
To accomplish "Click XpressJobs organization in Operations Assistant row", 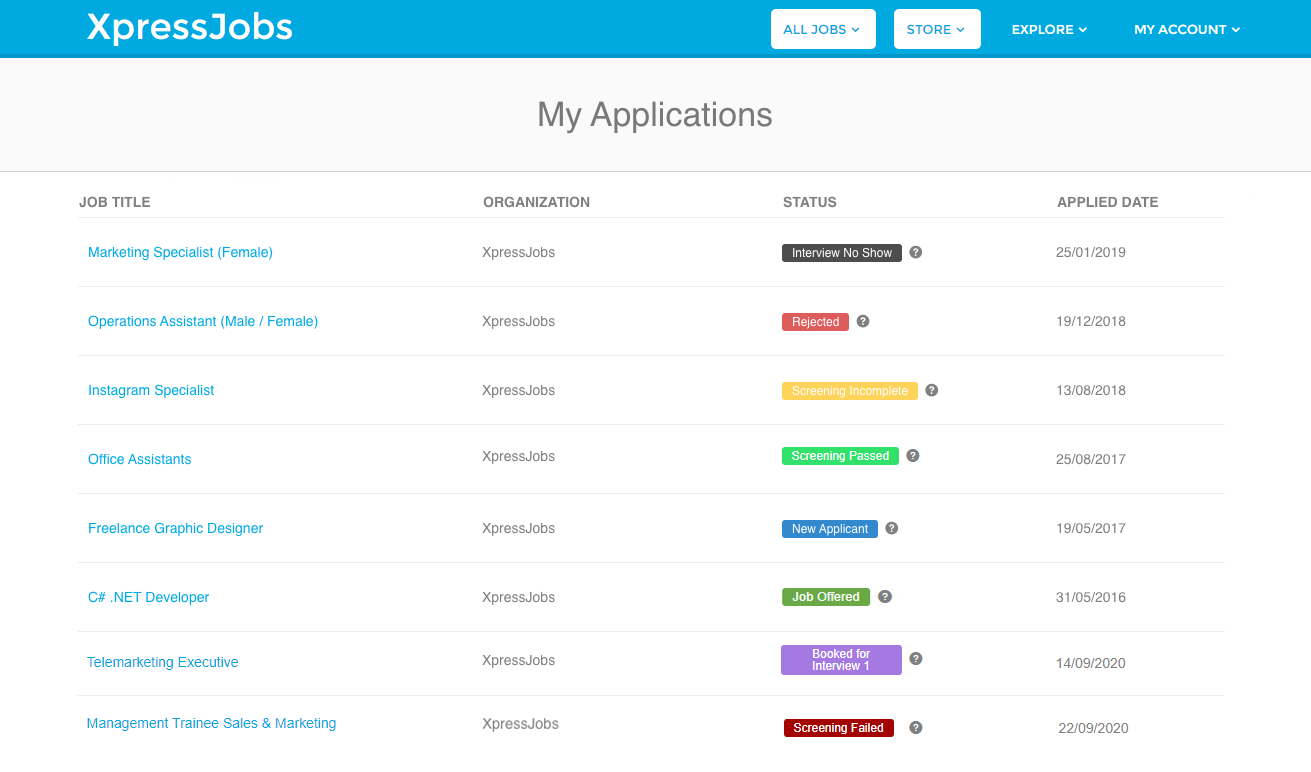I will [518, 321].
